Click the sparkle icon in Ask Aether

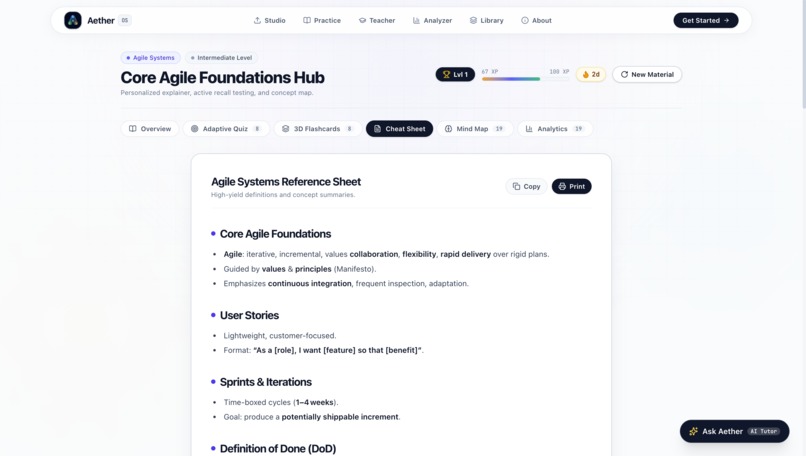693,431
